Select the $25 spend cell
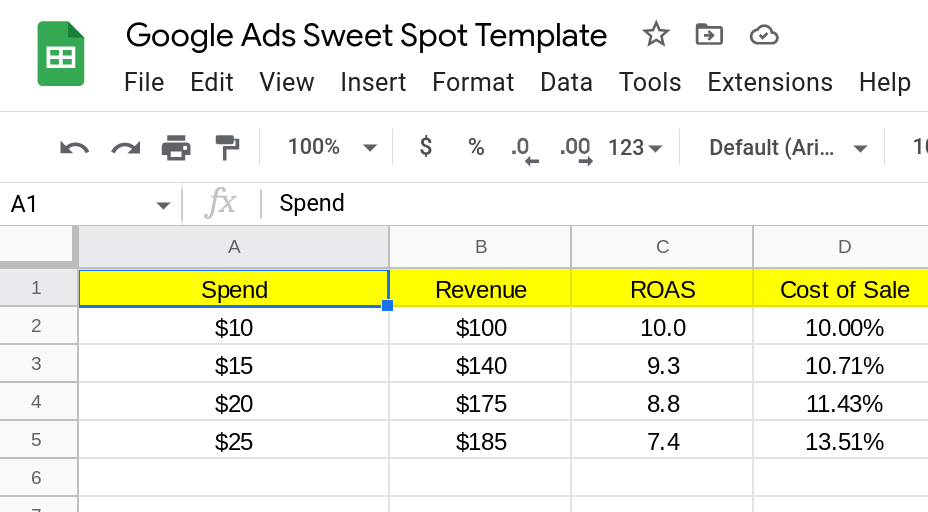928x512 pixels. (234, 440)
